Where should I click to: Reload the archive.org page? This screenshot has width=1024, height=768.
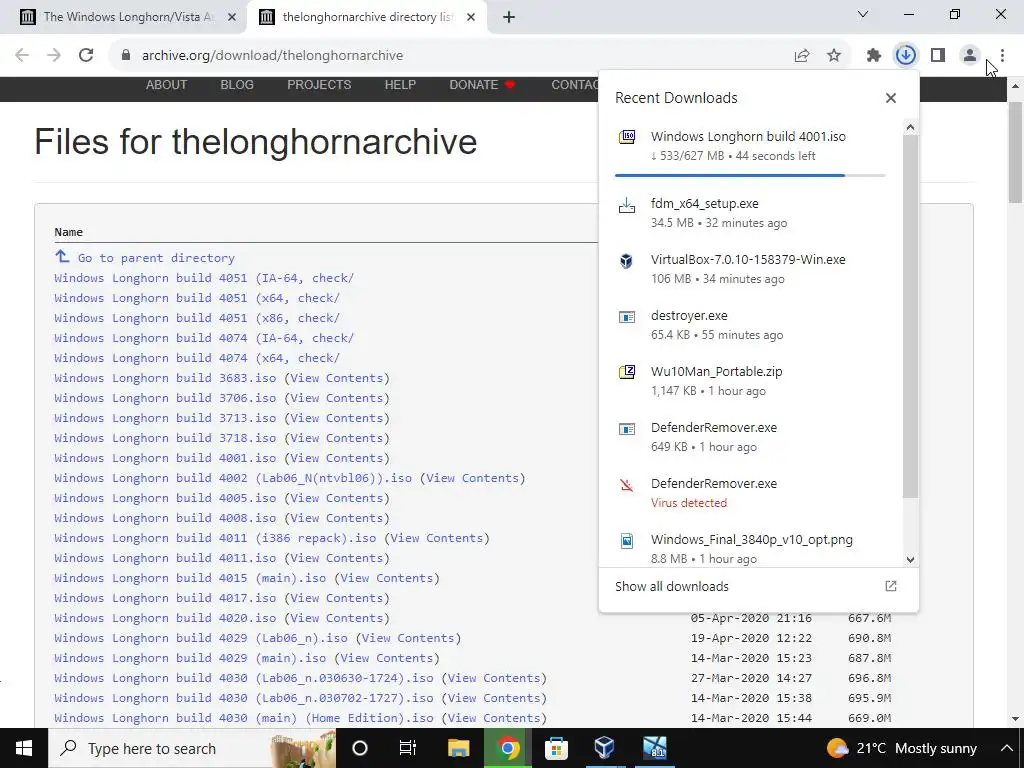pos(86,56)
